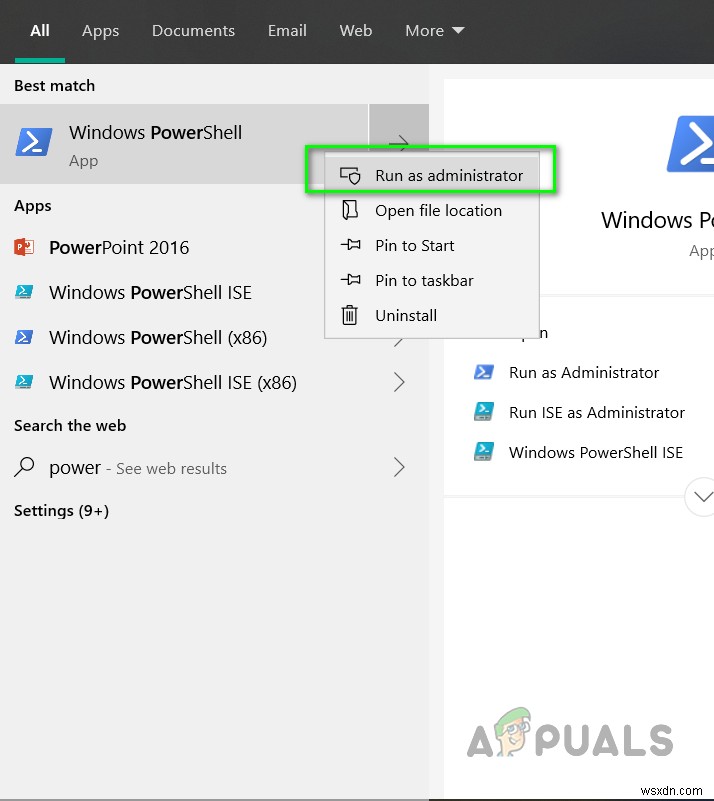Open PowerPoint 2016 from Apps list

[163, 248]
